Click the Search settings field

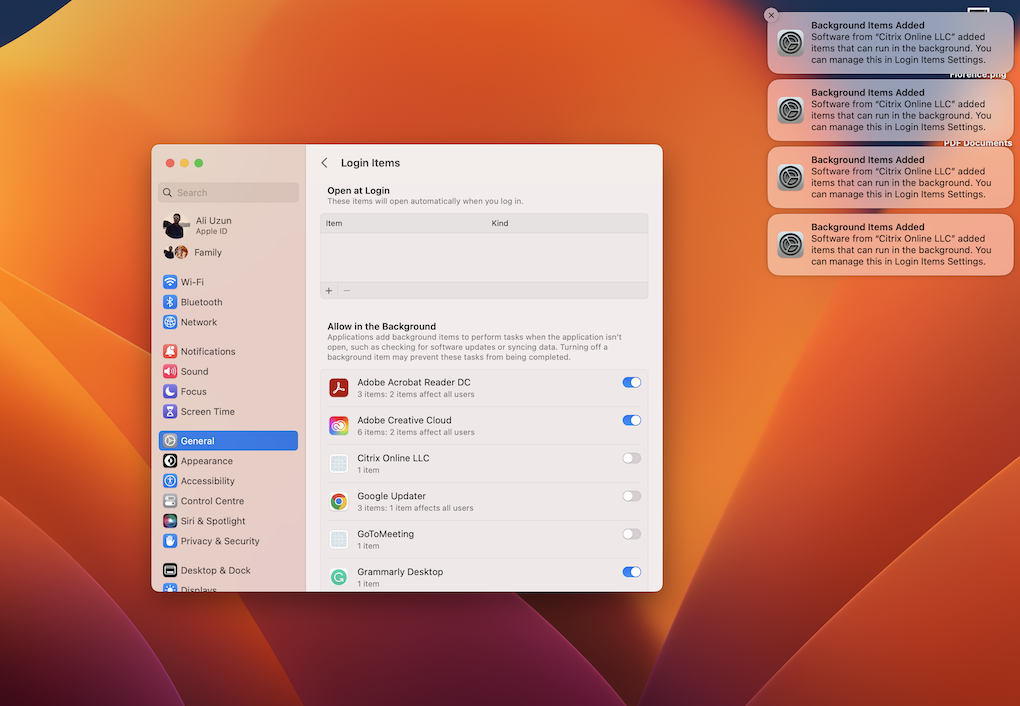coord(228,191)
